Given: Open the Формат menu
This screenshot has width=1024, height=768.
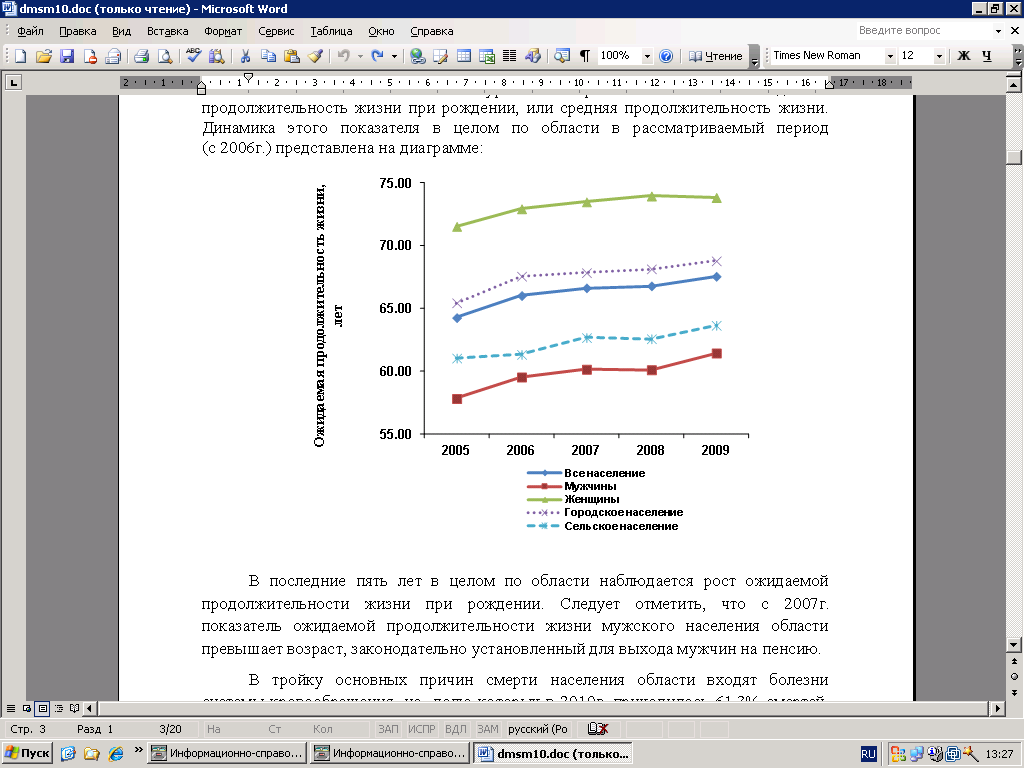Looking at the screenshot, I should 223,31.
